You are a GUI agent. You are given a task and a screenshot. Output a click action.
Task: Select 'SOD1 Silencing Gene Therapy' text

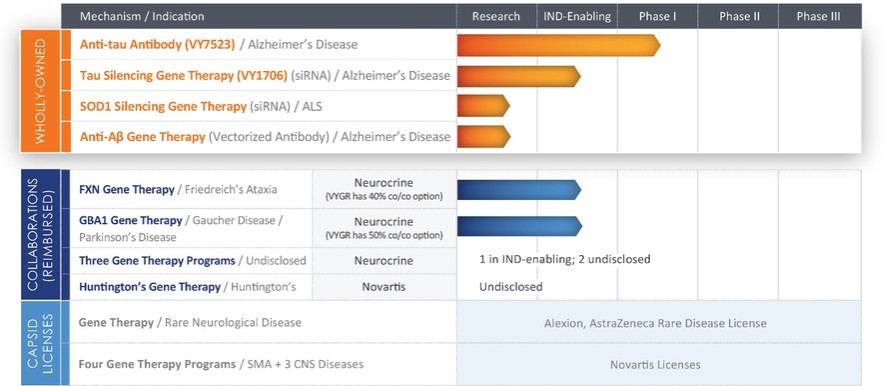(x=163, y=106)
